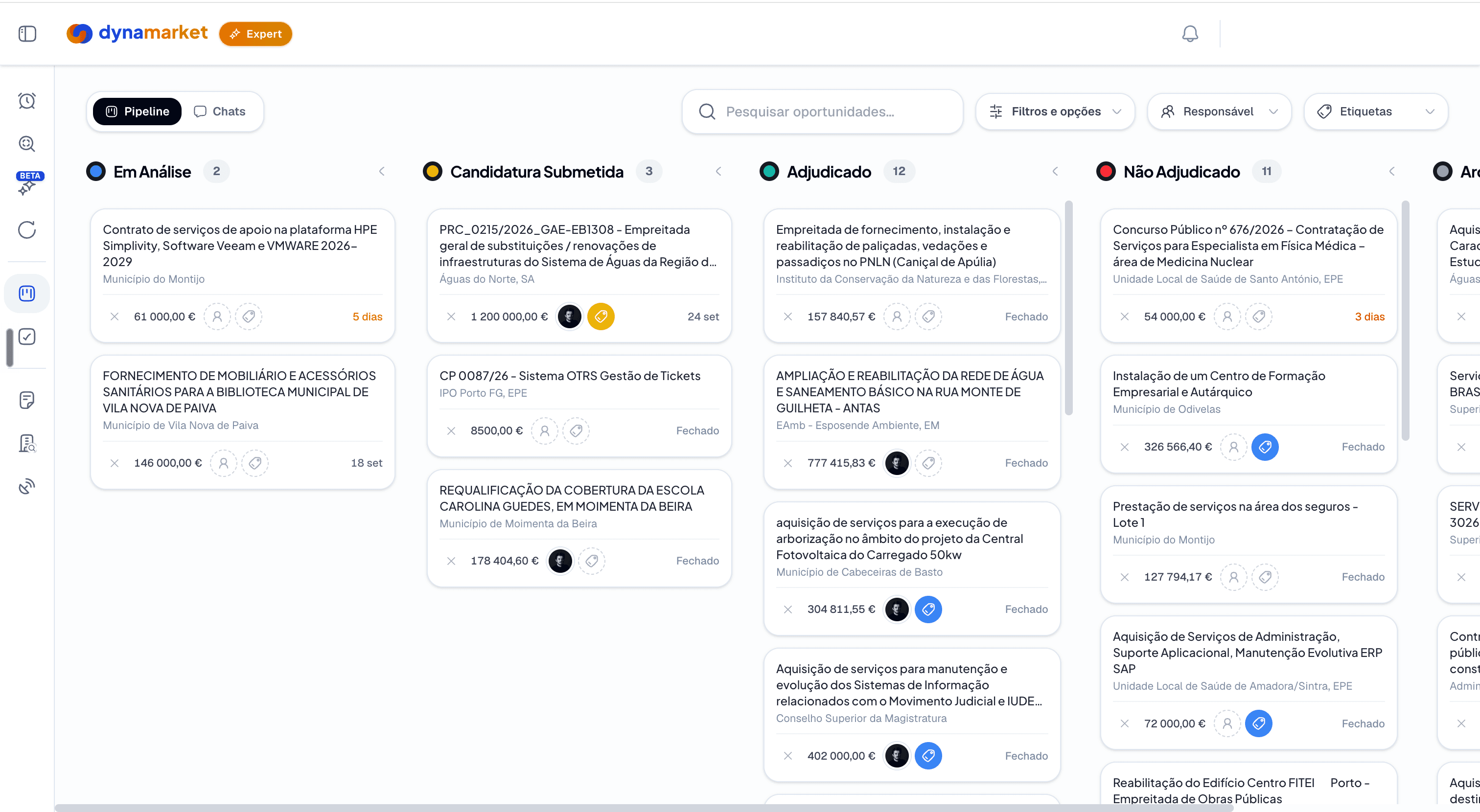1480x812 pixels.
Task: Open the Filtros e opções dropdown
Action: point(1055,112)
